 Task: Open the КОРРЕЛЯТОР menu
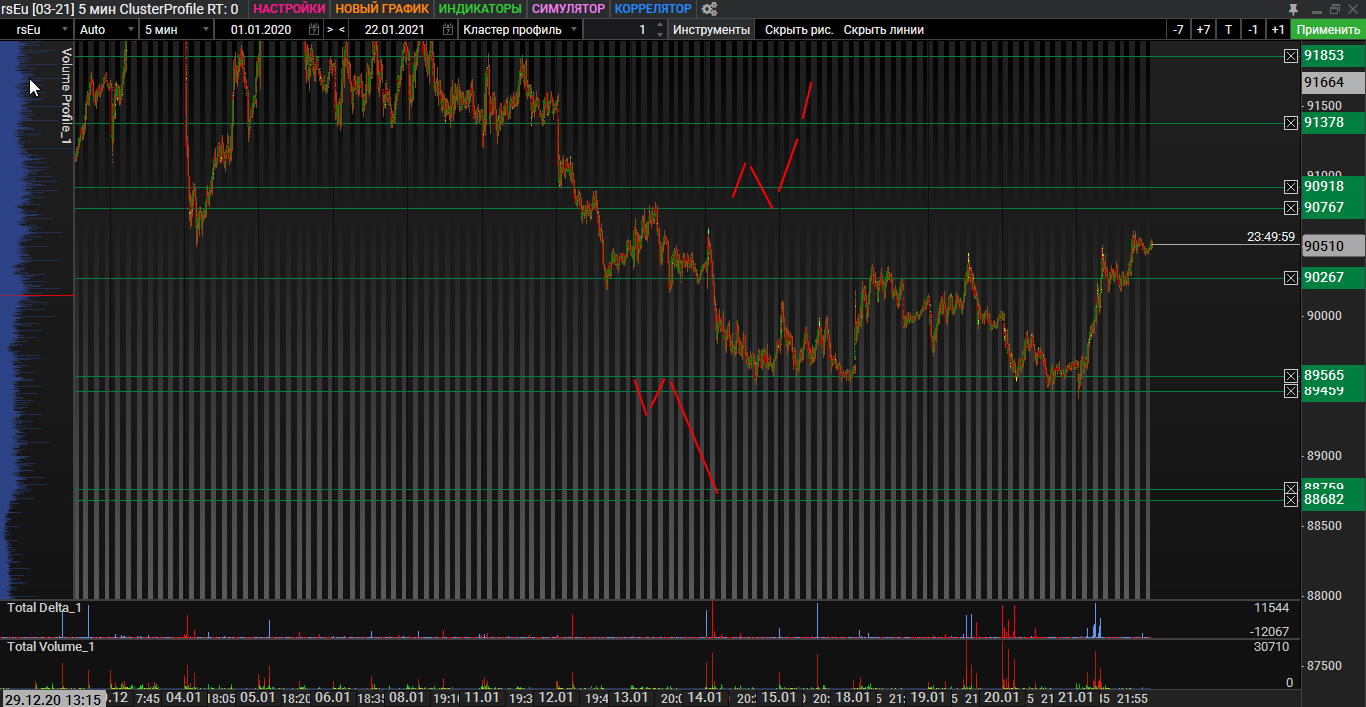[x=653, y=9]
